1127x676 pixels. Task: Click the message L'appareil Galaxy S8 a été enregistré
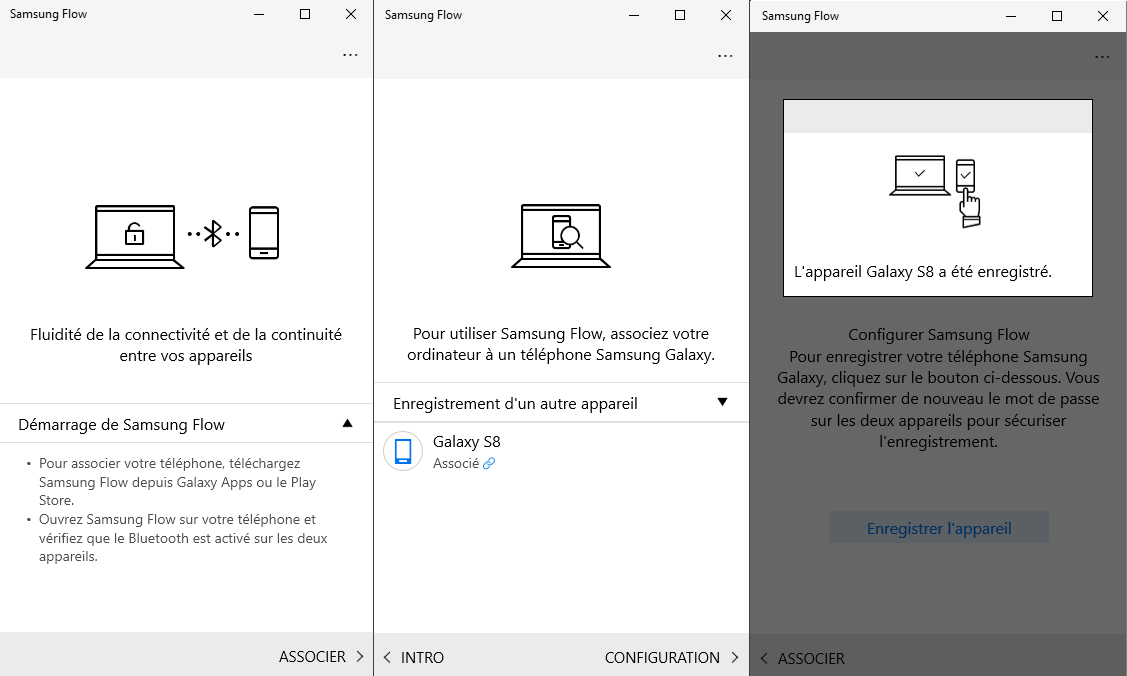(923, 272)
